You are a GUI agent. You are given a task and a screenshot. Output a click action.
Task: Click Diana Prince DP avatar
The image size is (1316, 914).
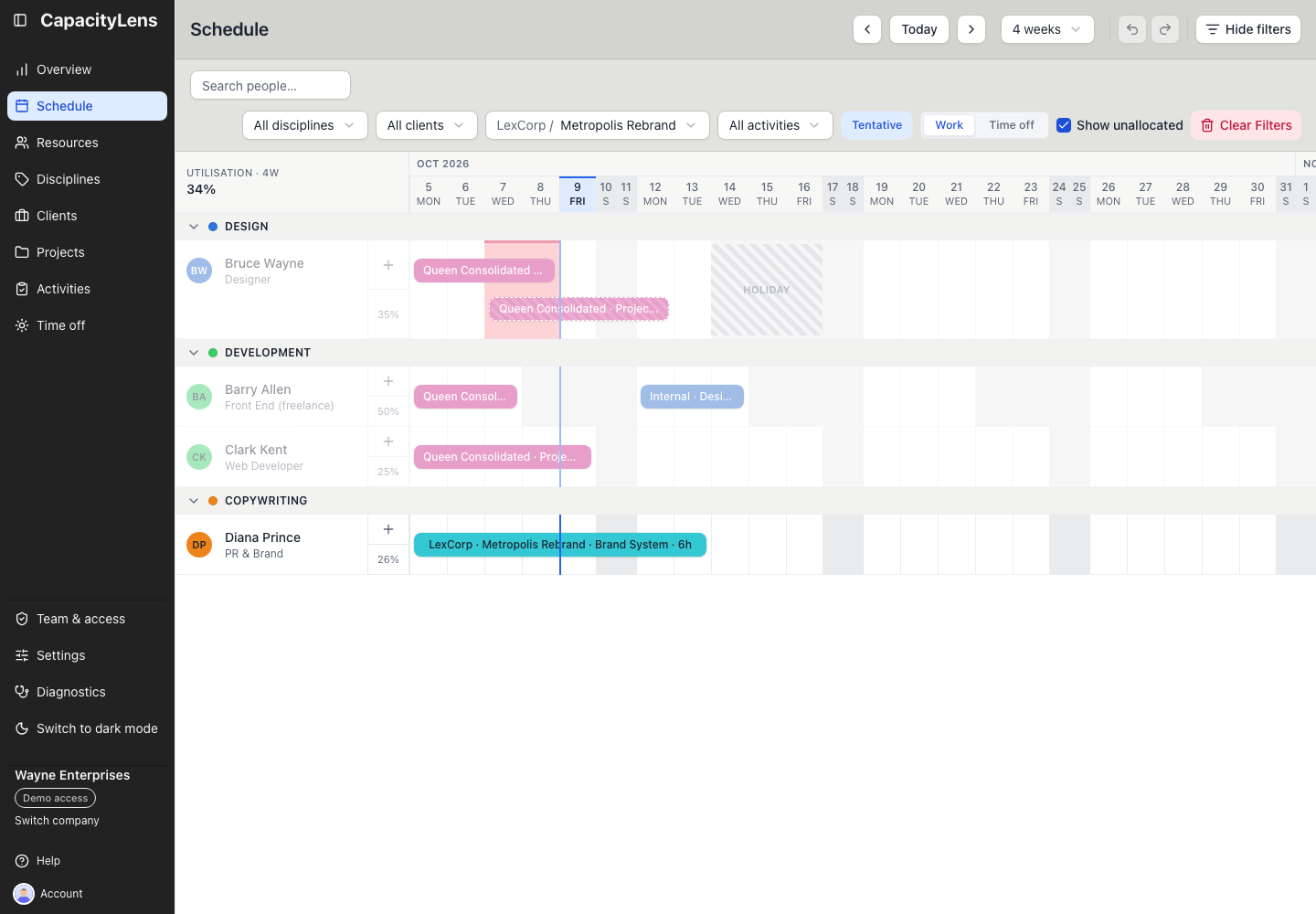point(199,545)
